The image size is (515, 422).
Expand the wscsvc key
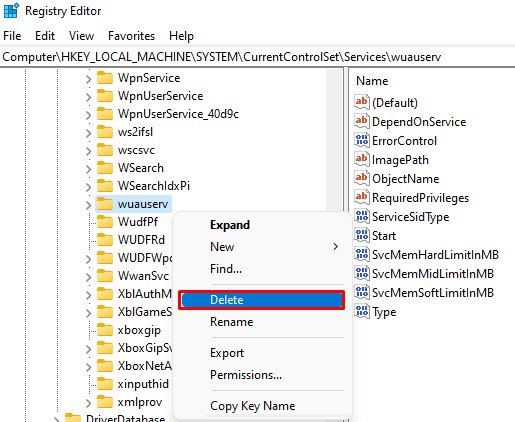(88, 151)
